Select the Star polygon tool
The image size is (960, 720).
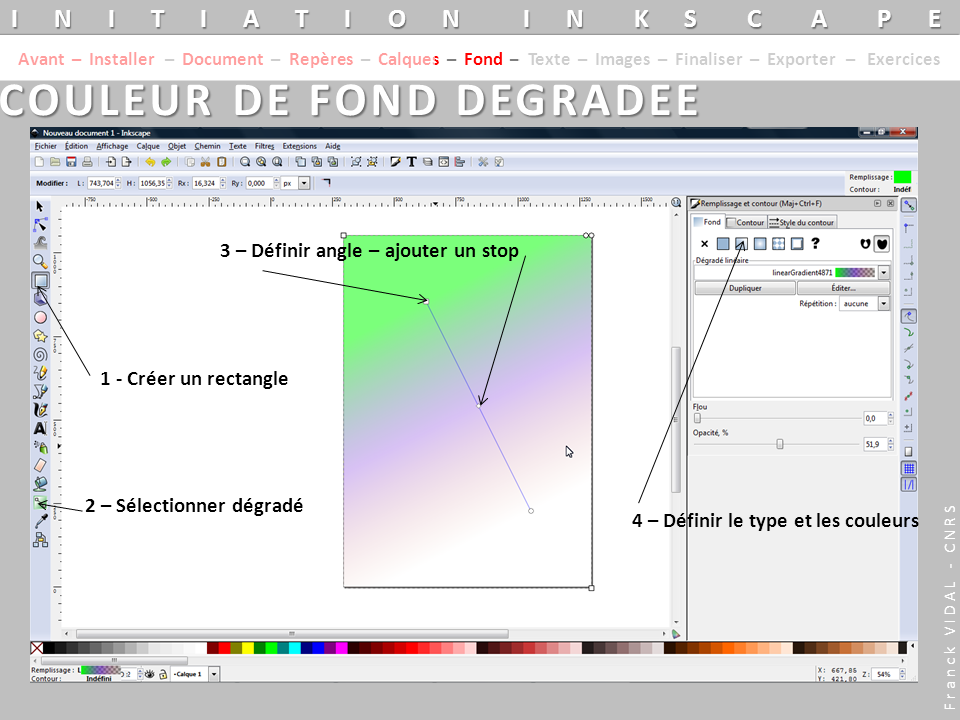click(x=40, y=336)
